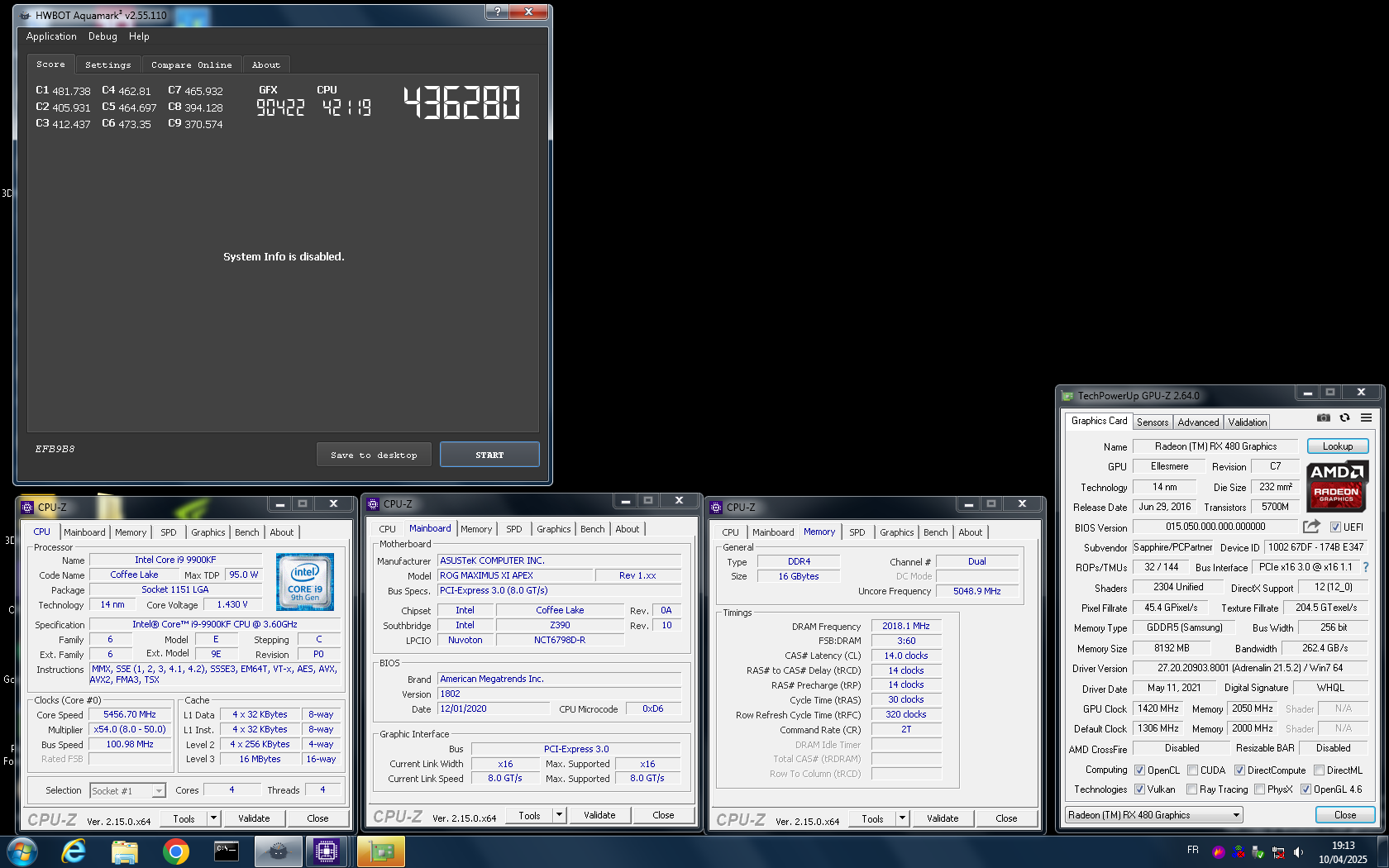Toggle the DirectCompute checkbox
Viewport: 1389px width, 868px height.
pos(1239,770)
